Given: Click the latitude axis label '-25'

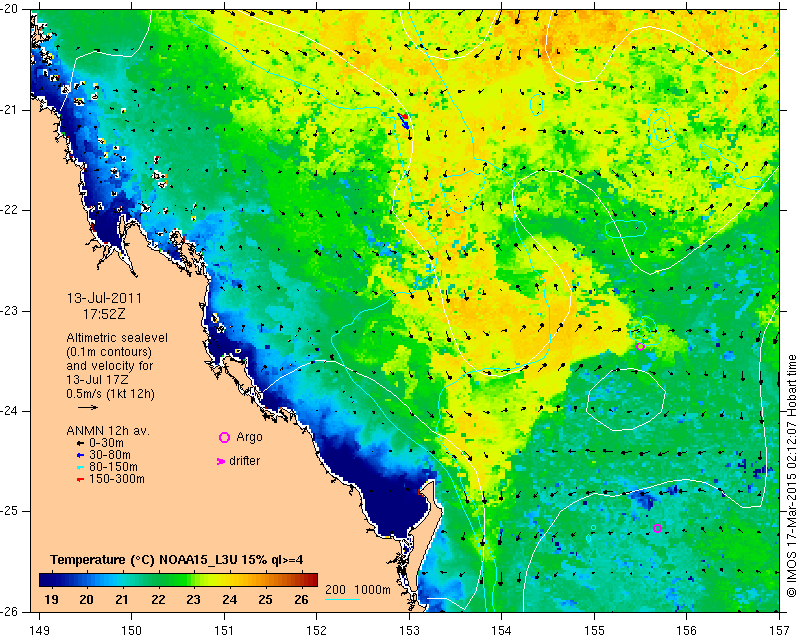Looking at the screenshot, I should coord(9,511).
